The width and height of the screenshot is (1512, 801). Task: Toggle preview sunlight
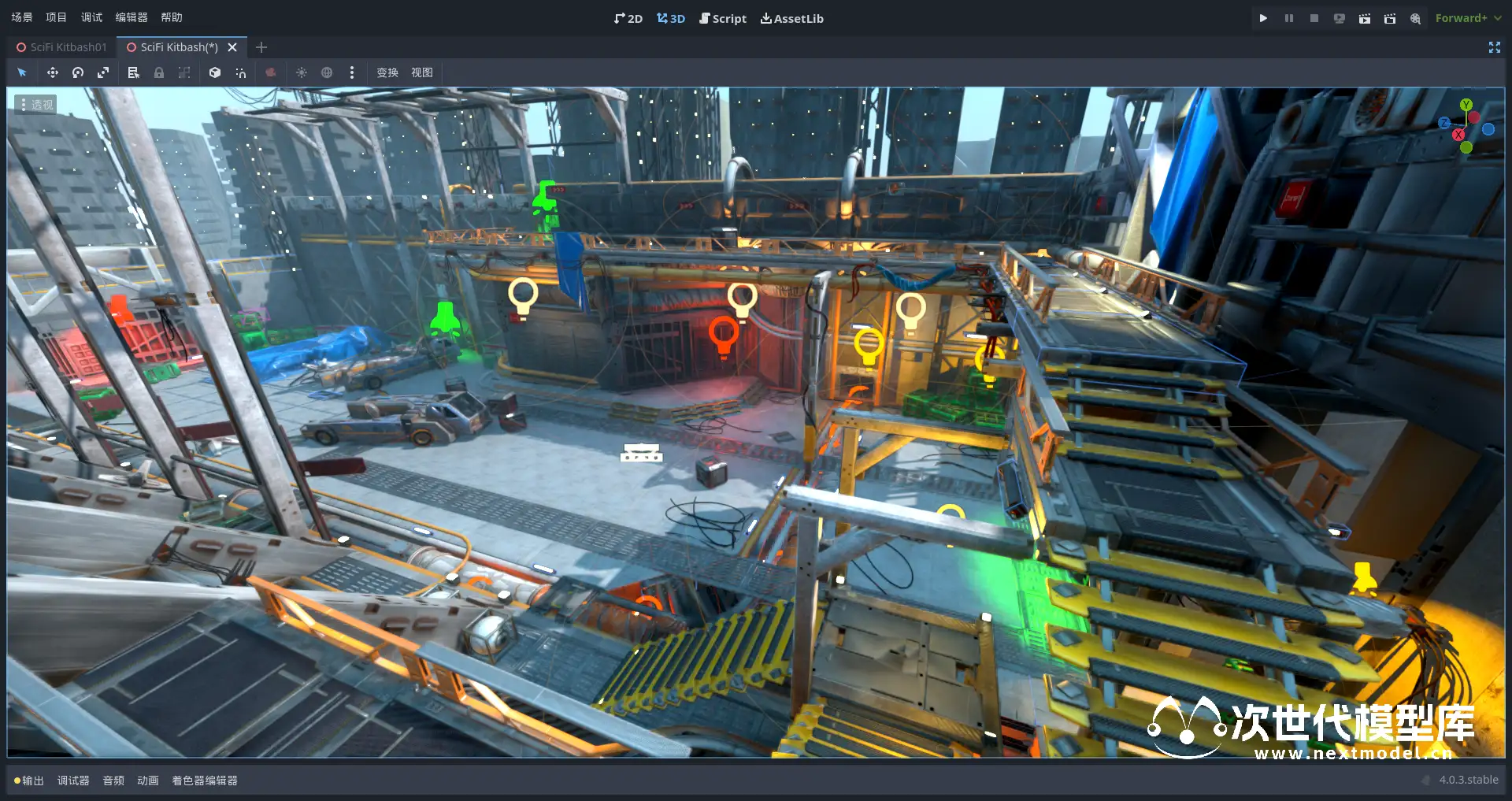pyautogui.click(x=302, y=72)
